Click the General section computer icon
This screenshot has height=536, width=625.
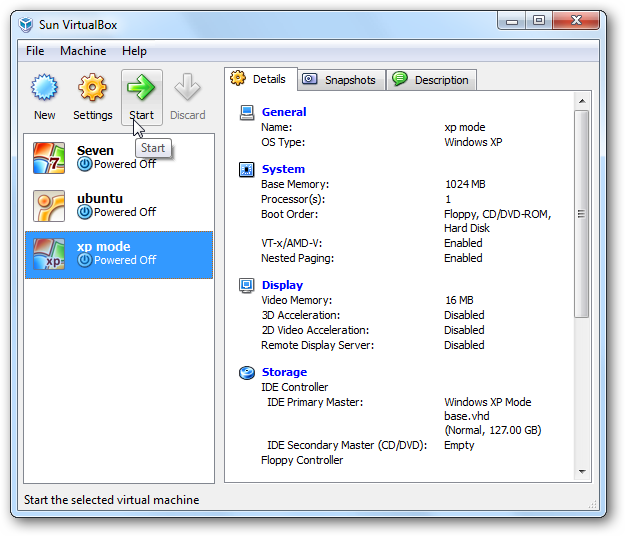pyautogui.click(x=247, y=112)
